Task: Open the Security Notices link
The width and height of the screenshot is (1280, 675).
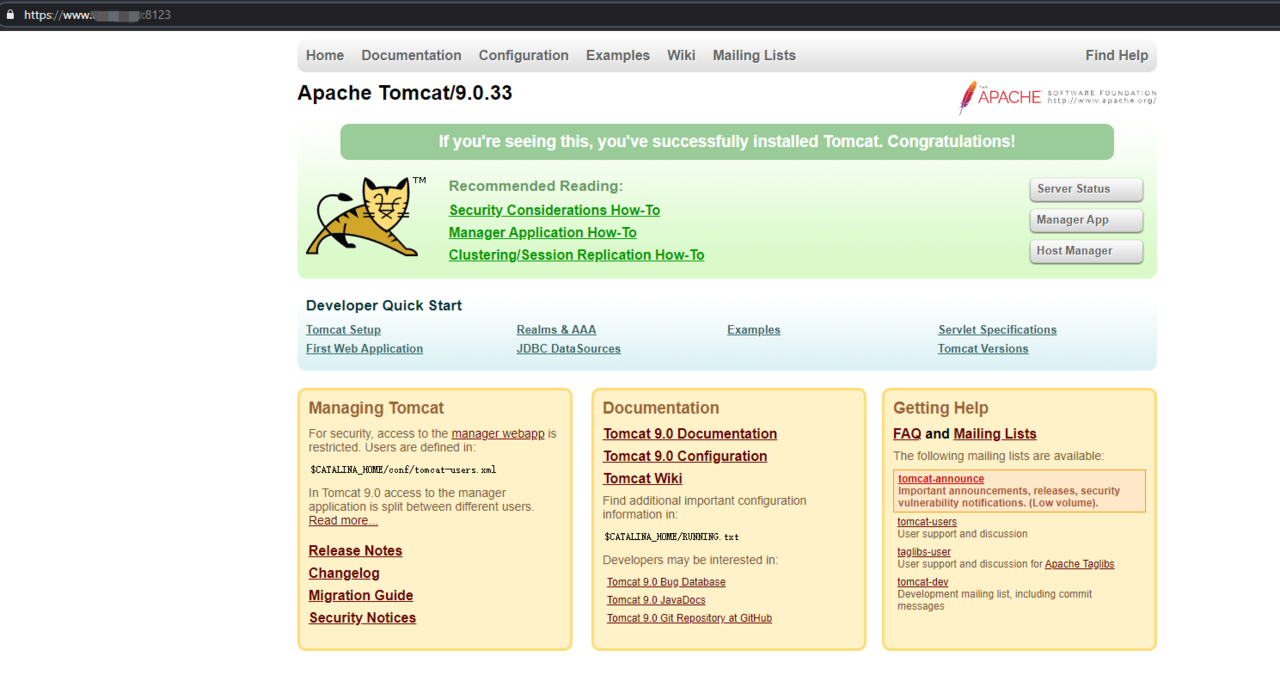Action: [x=362, y=618]
